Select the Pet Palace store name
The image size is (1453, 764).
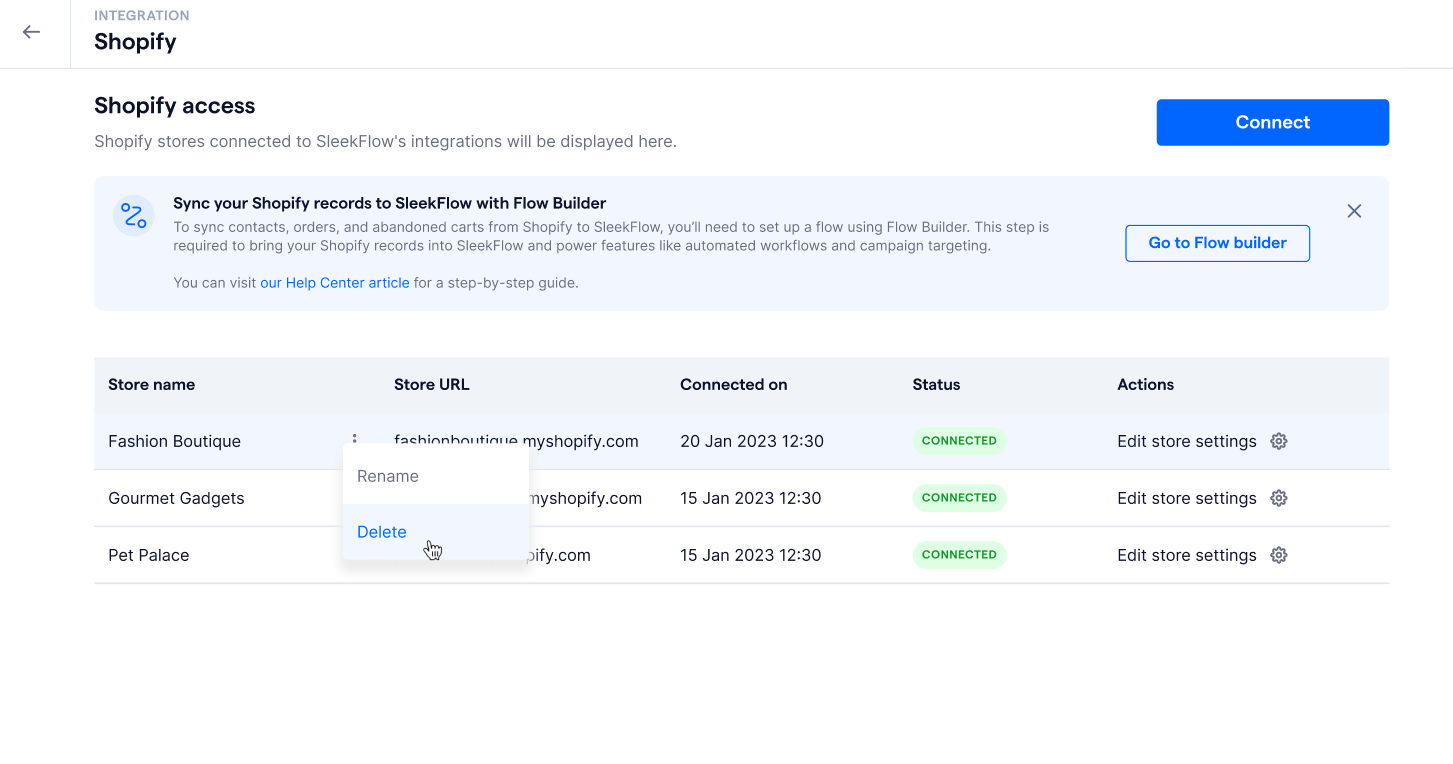tap(148, 555)
